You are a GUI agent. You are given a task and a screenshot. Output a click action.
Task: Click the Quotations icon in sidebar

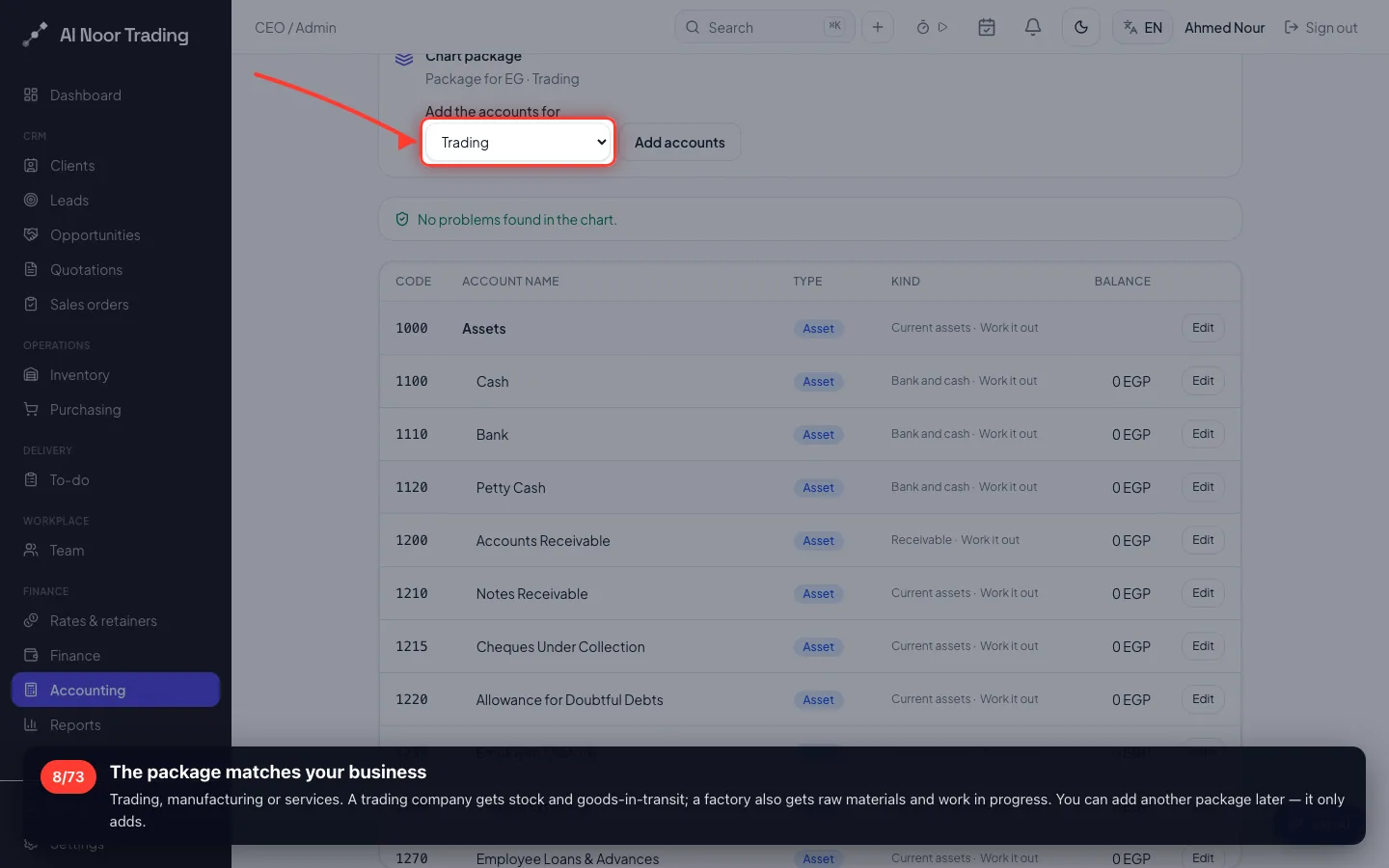(31, 269)
